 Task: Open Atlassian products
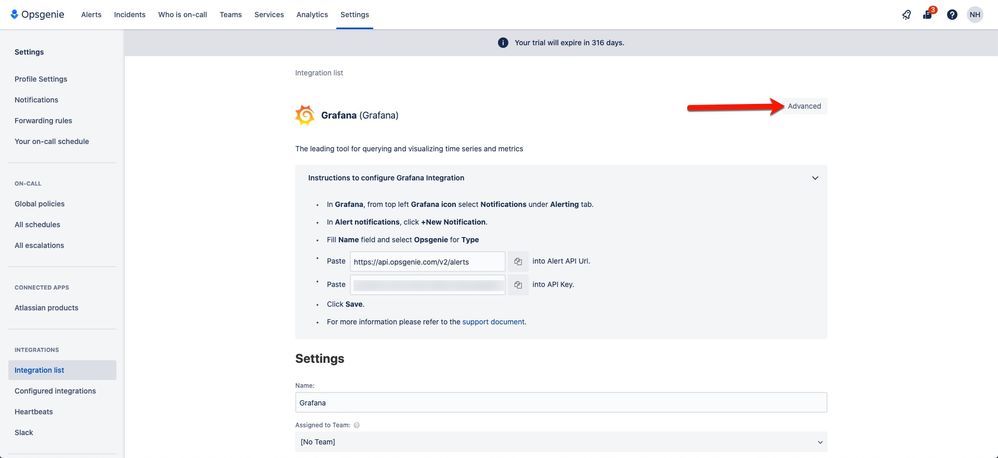46,308
